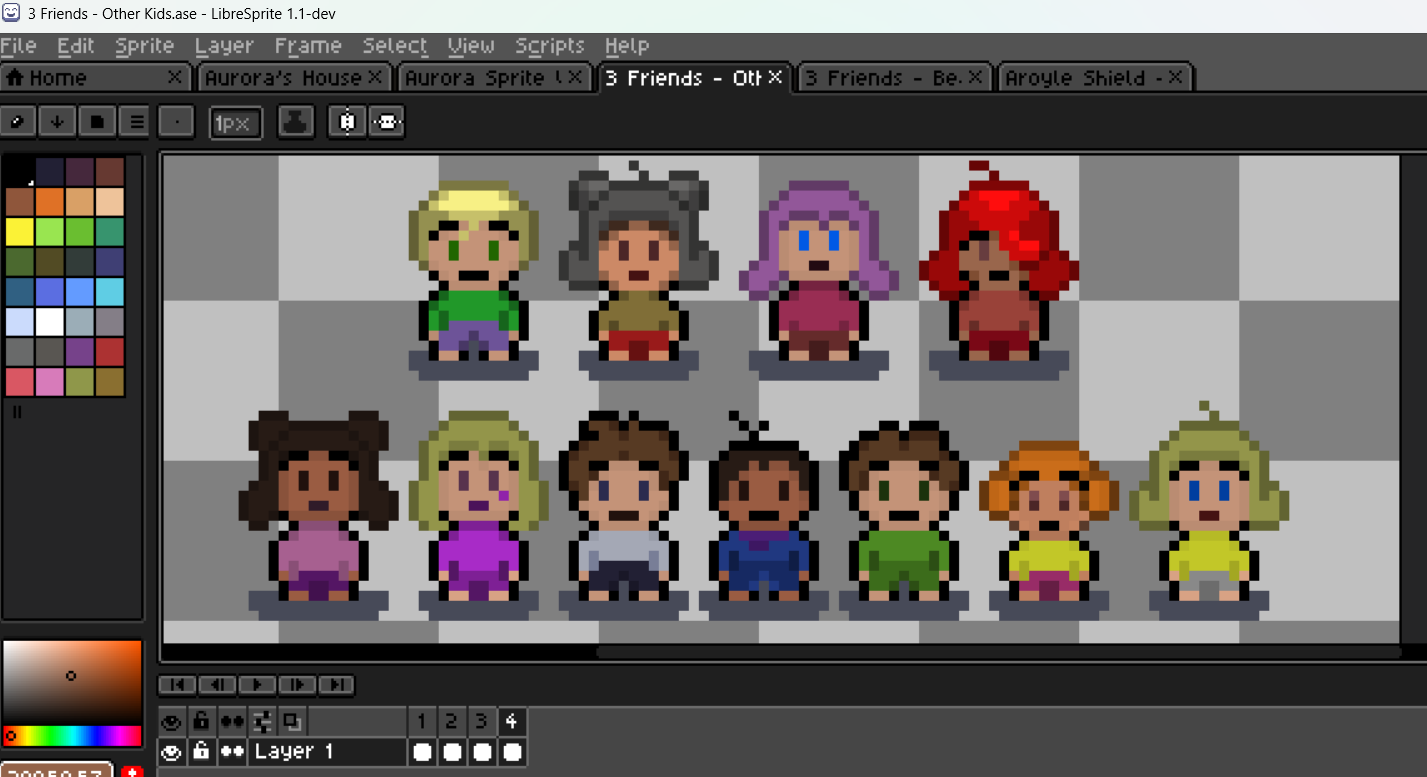Toggle visibility of all layers in timeline header

click(x=172, y=721)
